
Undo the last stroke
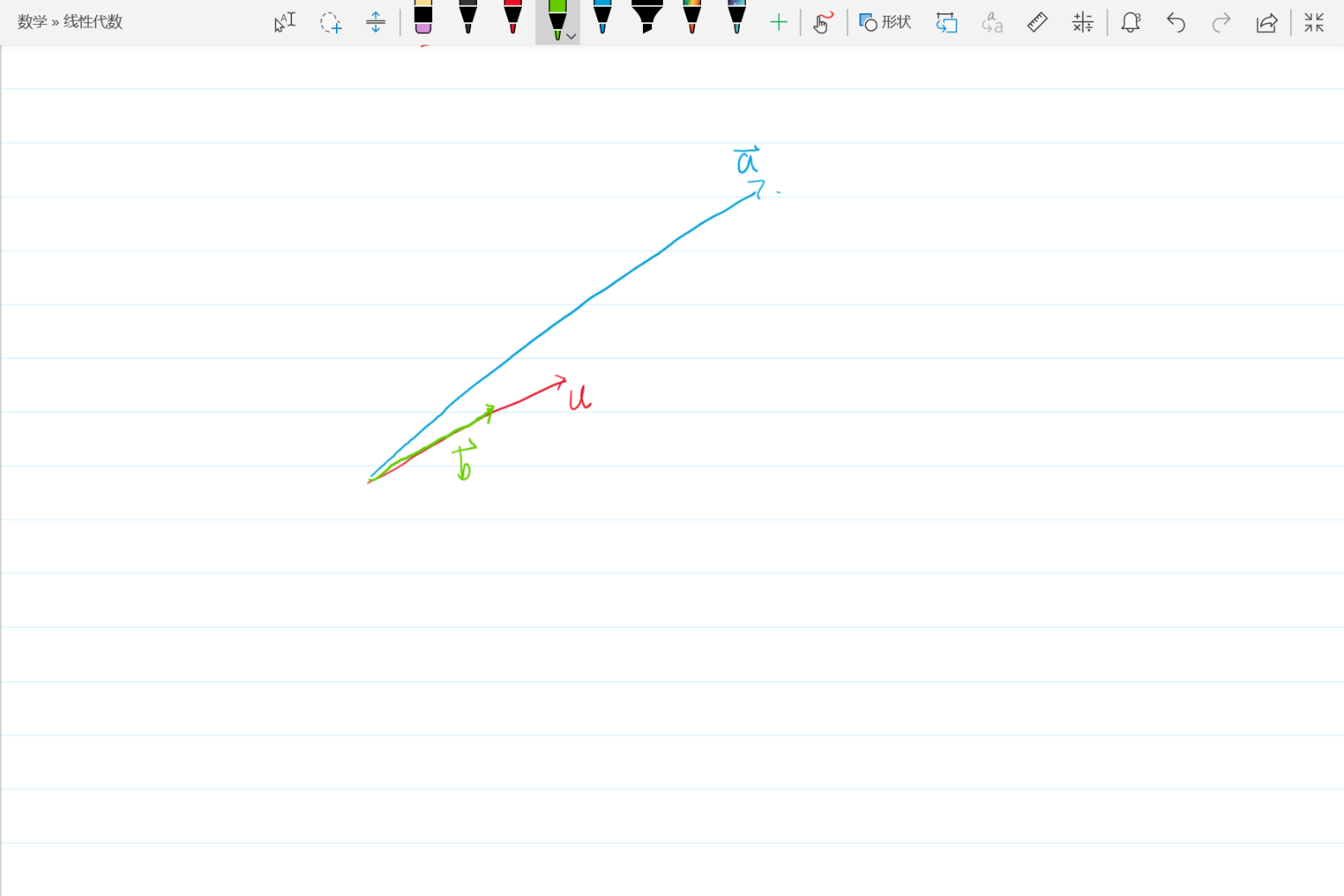1176,22
